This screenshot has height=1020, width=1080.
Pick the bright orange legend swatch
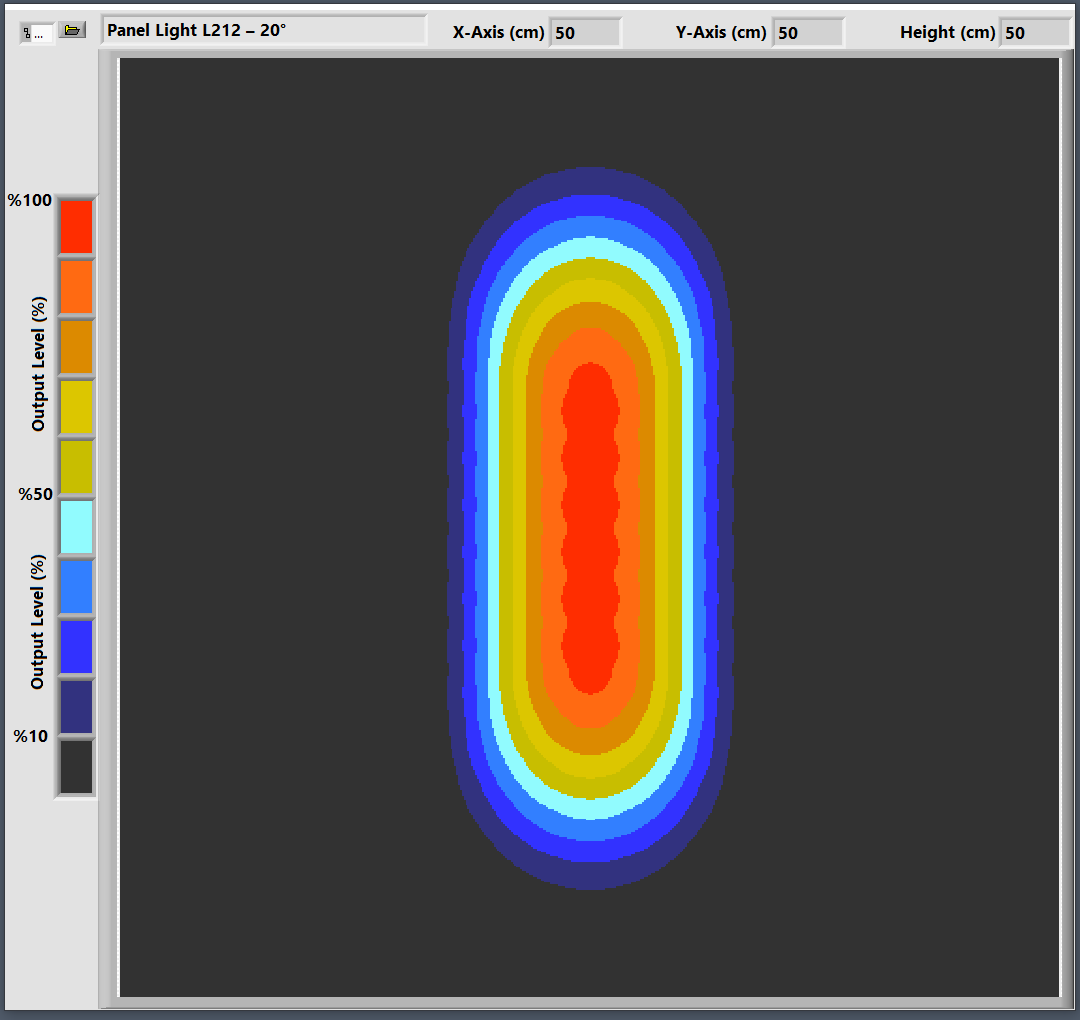click(x=76, y=287)
